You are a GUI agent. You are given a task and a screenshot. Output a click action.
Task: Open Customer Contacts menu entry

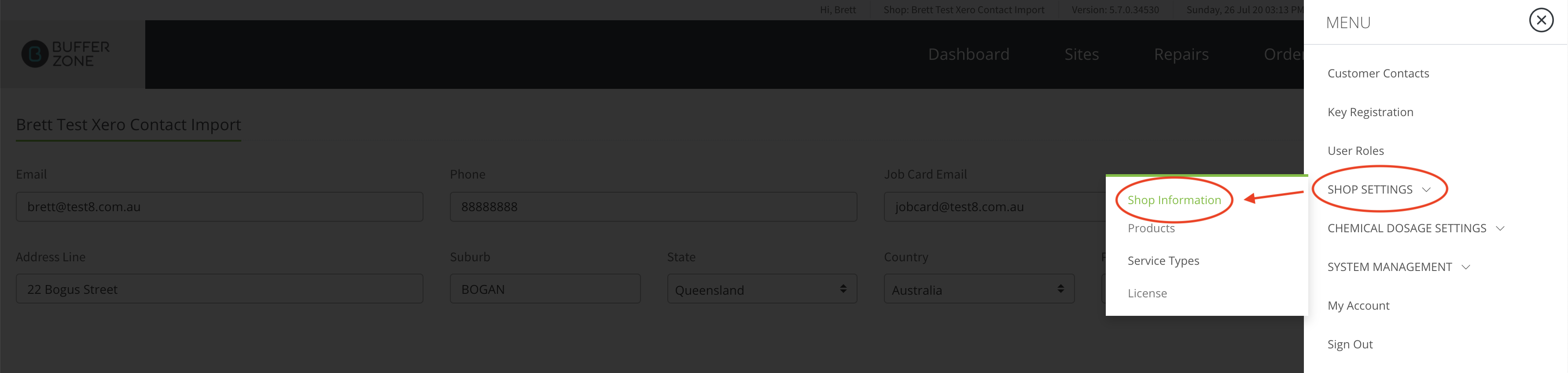tap(1377, 73)
